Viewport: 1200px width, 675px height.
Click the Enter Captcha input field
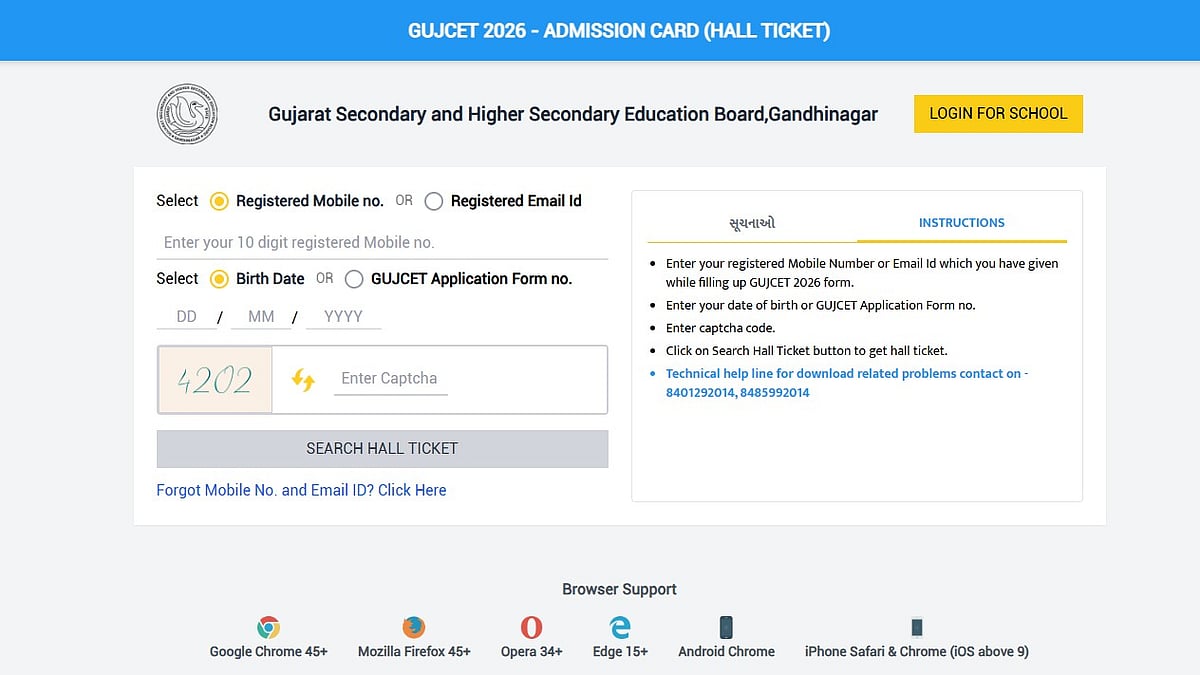tap(390, 379)
